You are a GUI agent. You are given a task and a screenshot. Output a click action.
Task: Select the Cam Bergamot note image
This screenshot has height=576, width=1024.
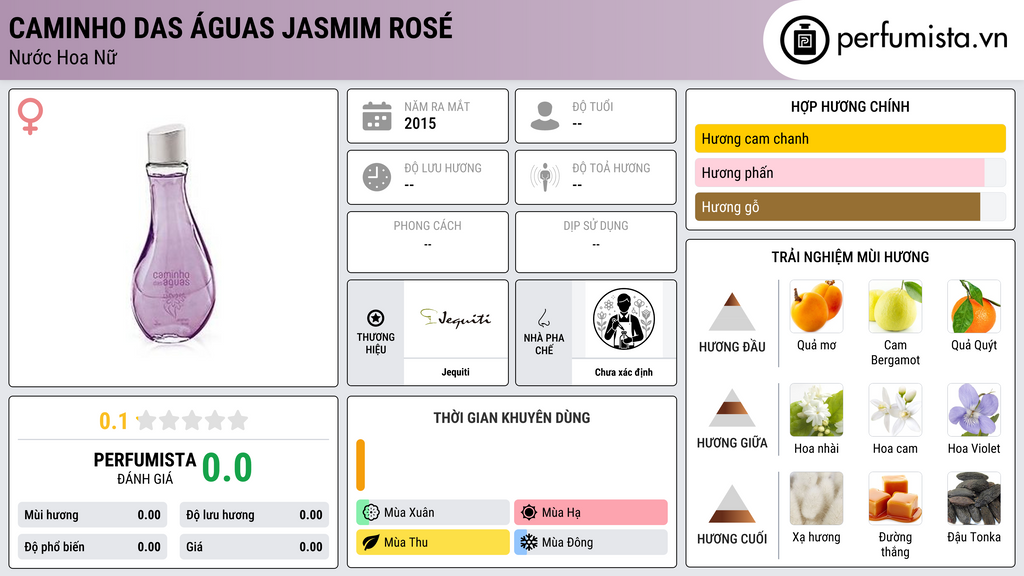tap(895, 306)
